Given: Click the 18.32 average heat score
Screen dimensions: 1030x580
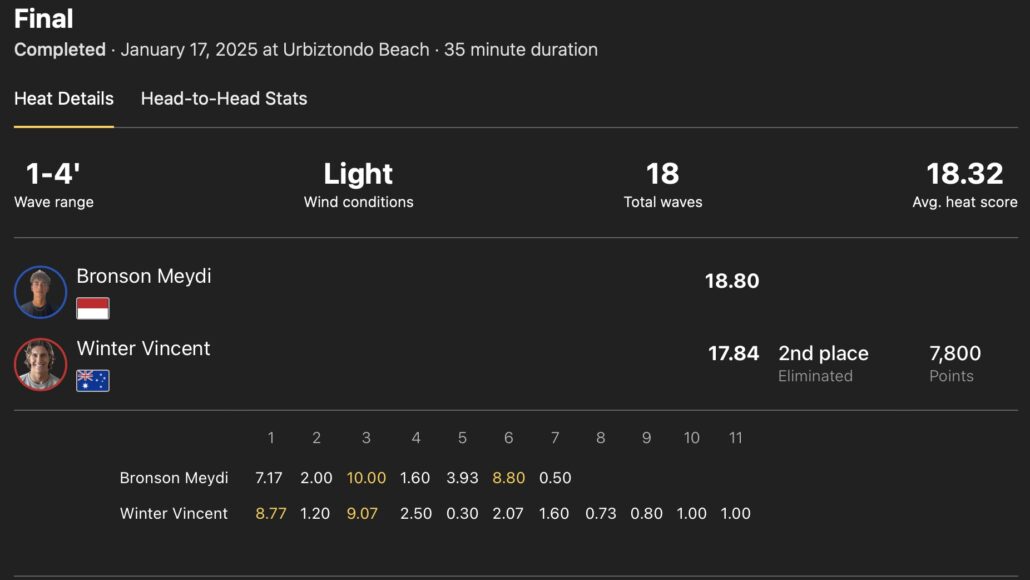Looking at the screenshot, I should click(x=964, y=174).
